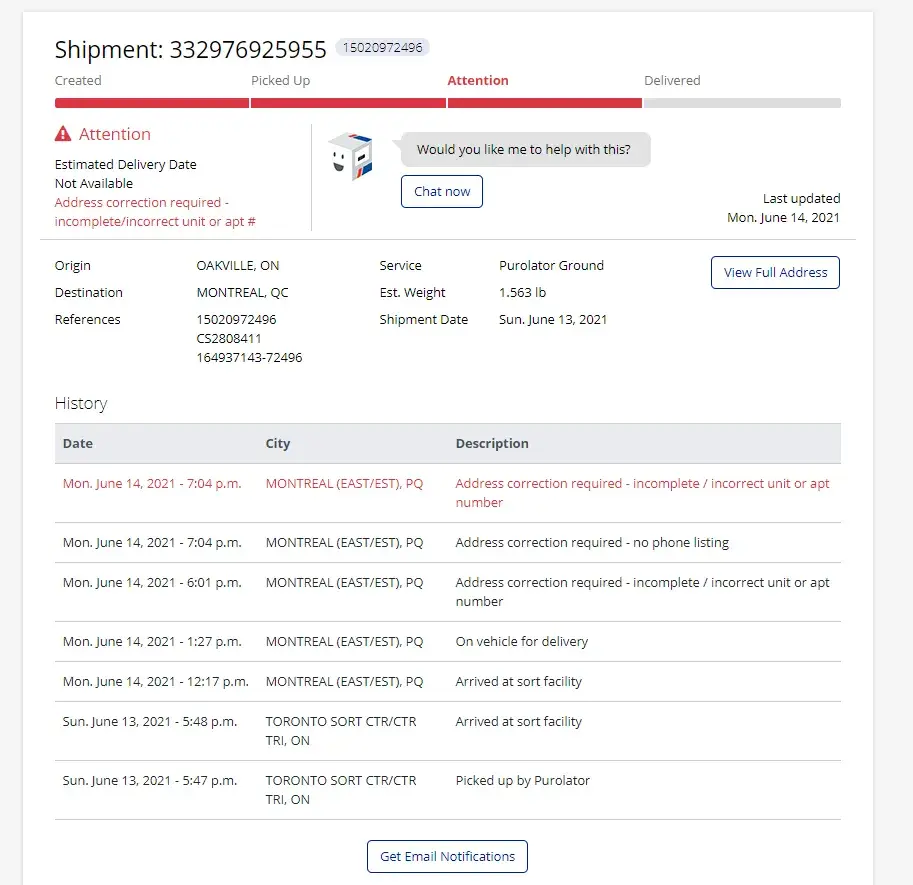Click red address correction warning under Estimated Delivery
Image resolution: width=913 pixels, height=885 pixels.
(x=155, y=212)
